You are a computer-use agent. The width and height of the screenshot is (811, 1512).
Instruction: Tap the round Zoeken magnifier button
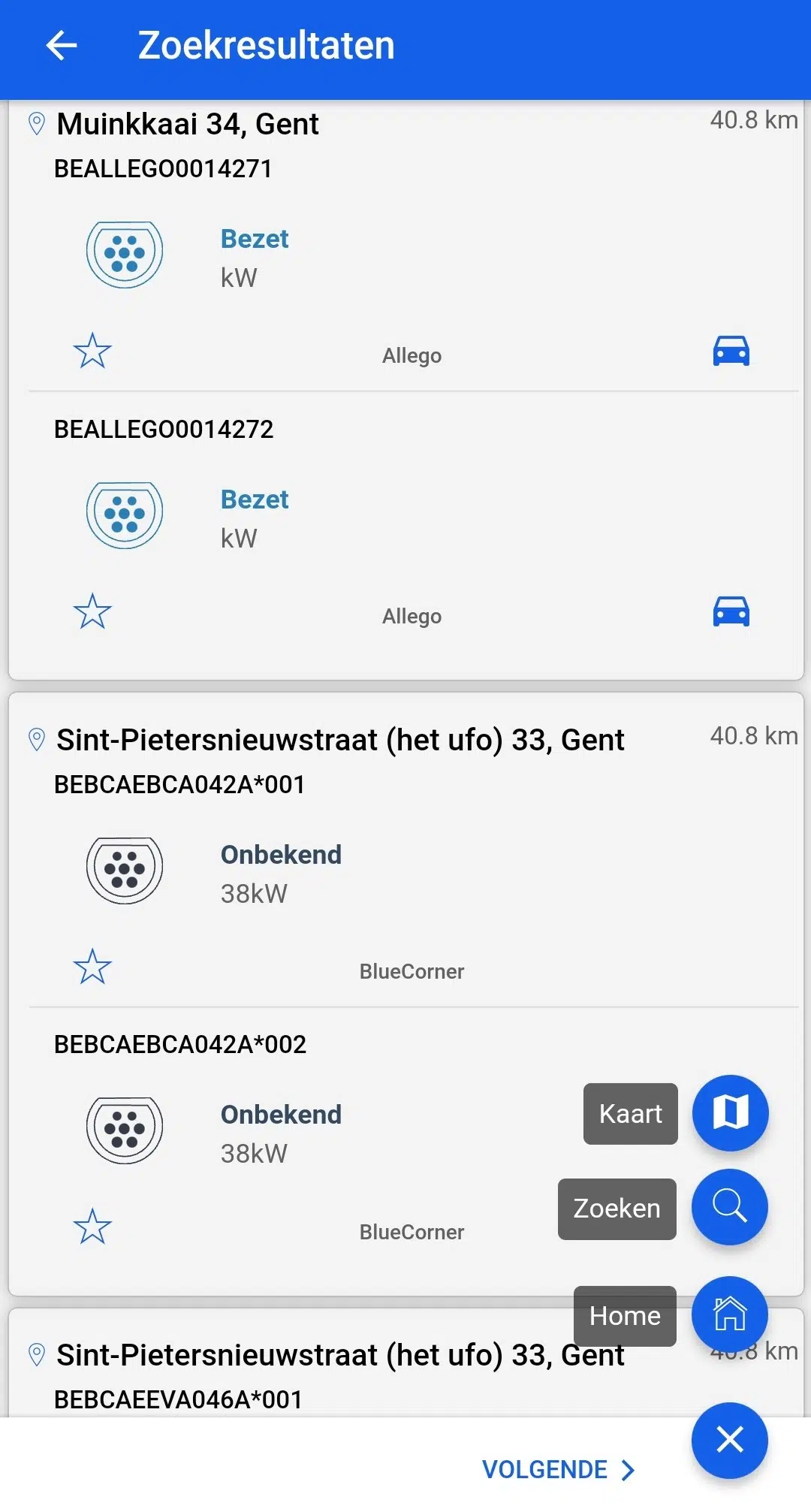coord(730,1207)
